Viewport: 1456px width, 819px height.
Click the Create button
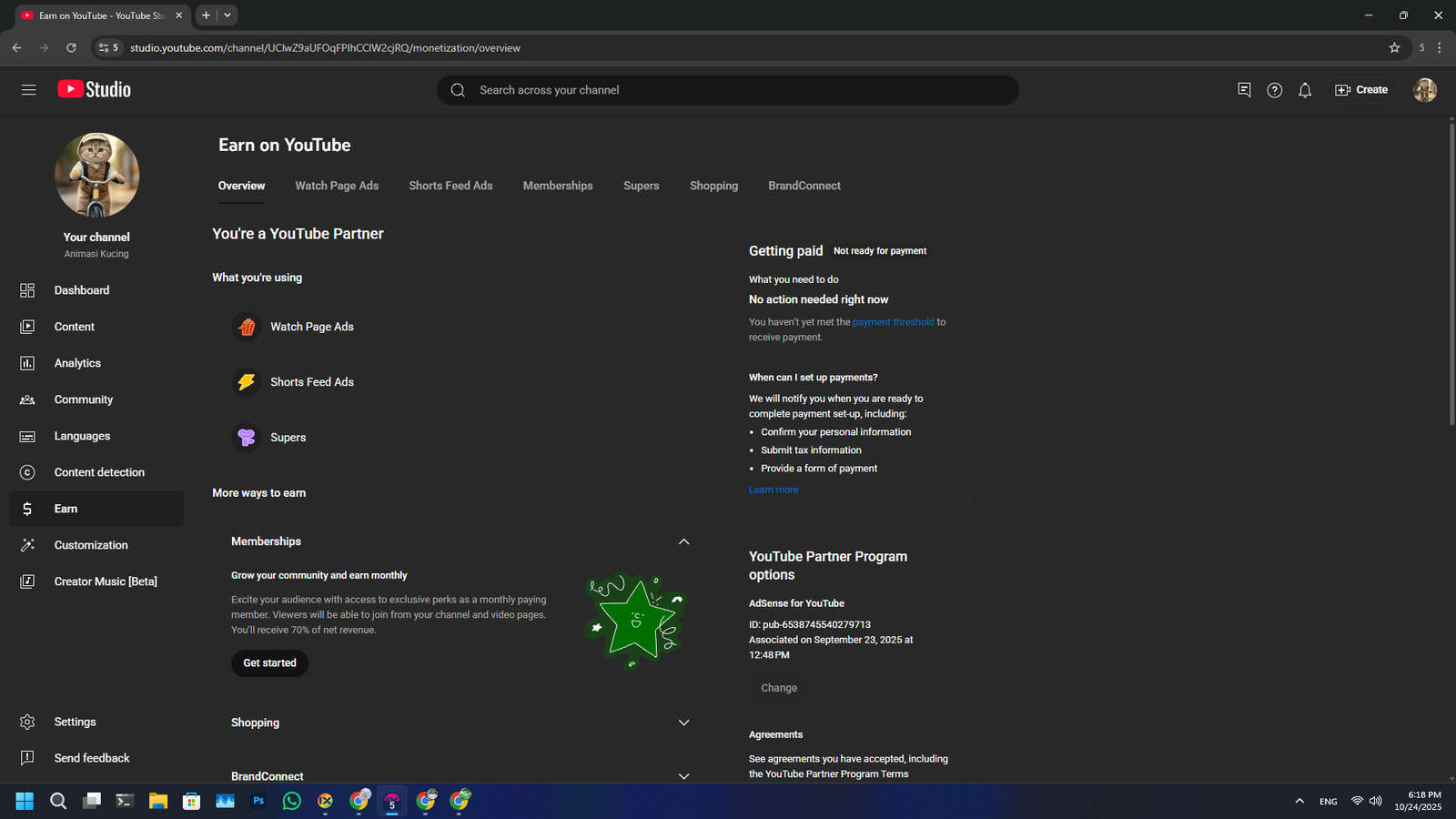[x=1361, y=90]
